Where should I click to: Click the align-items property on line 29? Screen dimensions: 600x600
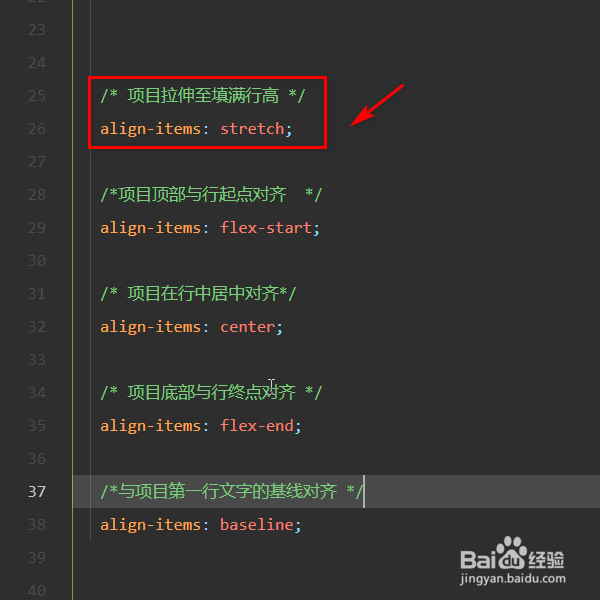pyautogui.click(x=151, y=228)
